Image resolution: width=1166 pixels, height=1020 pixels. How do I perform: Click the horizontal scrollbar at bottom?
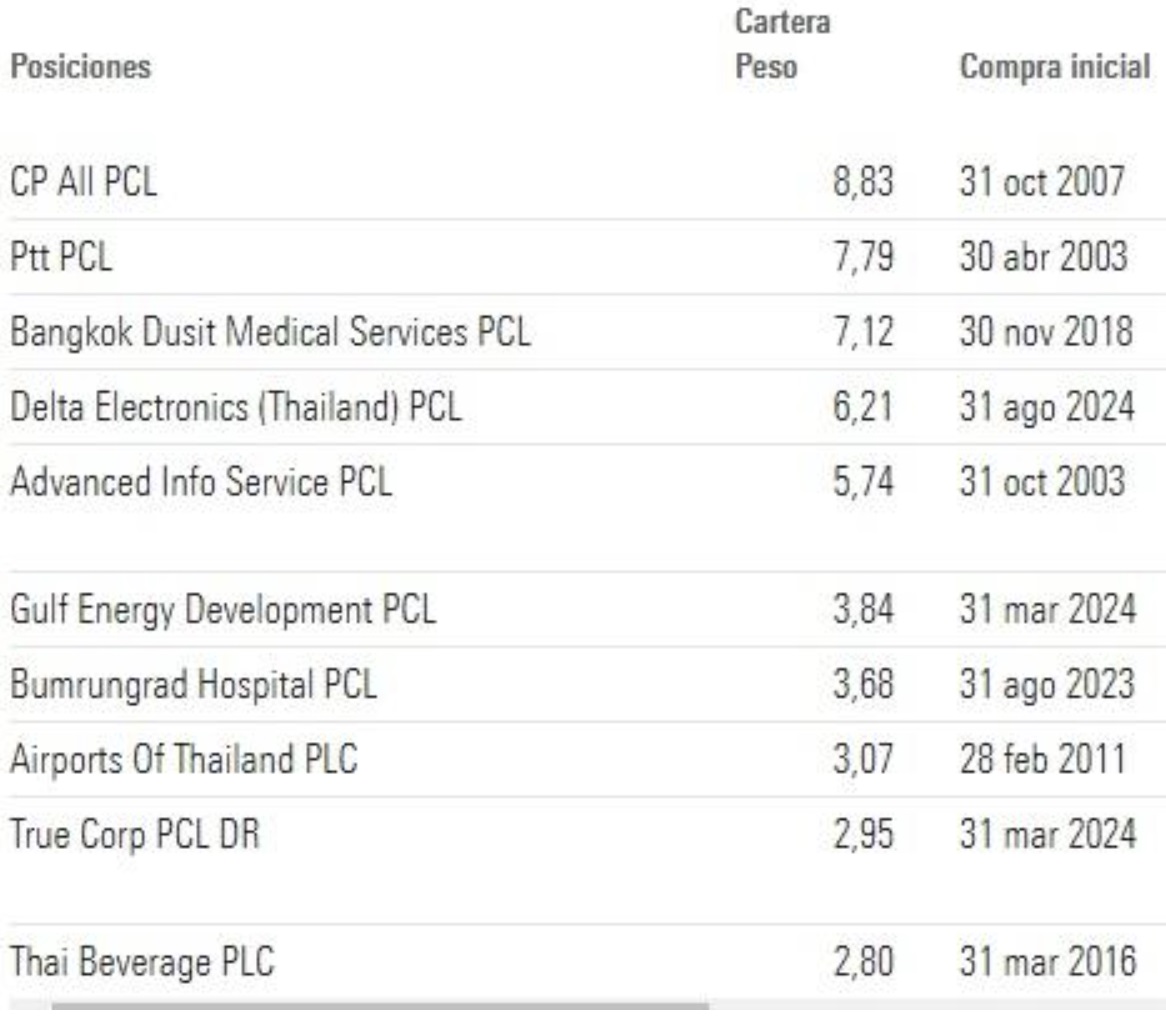click(380, 1006)
